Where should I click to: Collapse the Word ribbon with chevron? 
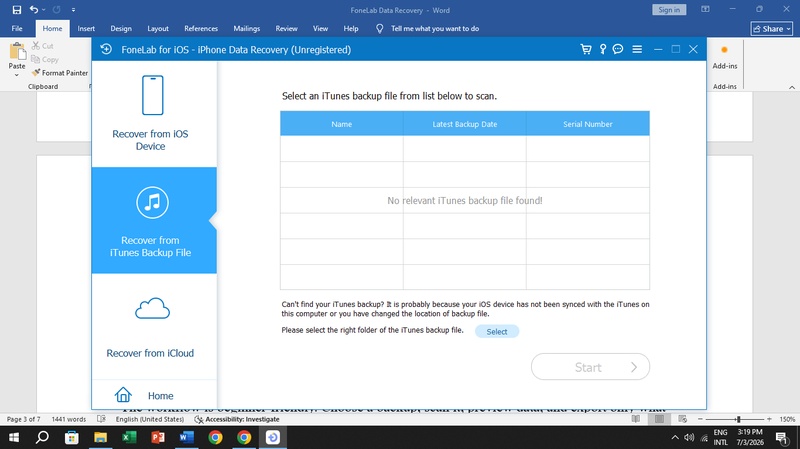[791, 87]
